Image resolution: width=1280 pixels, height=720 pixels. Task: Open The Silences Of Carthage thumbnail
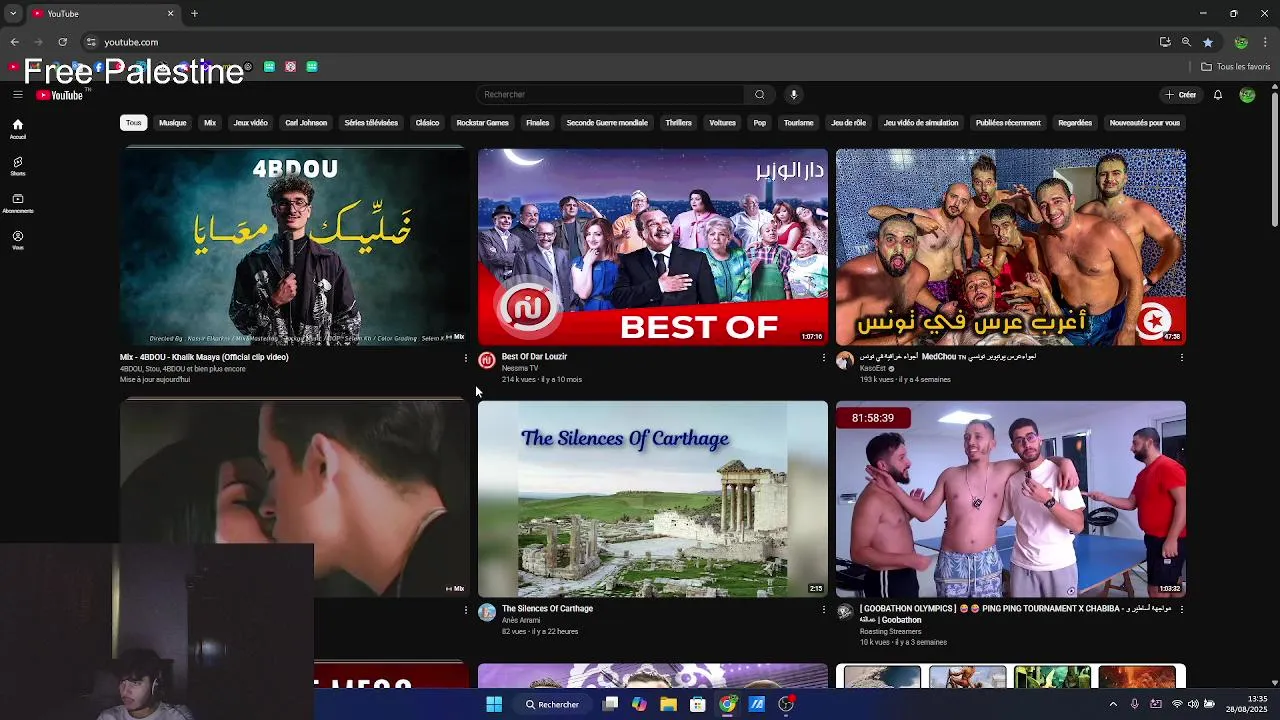point(653,500)
